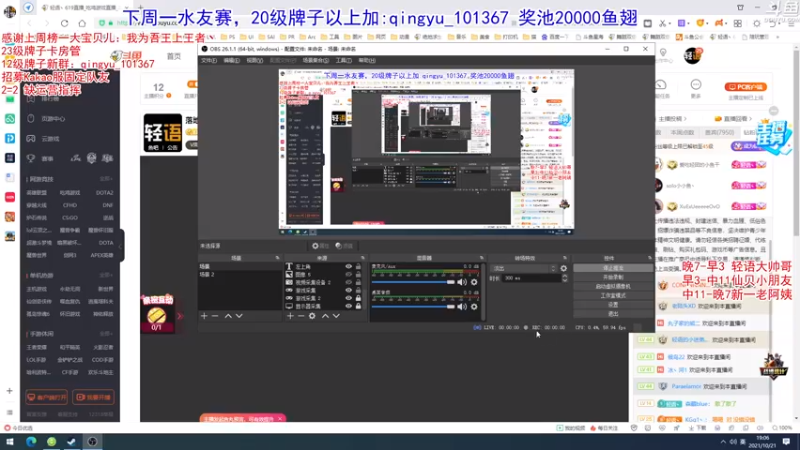This screenshot has height=450, width=800.
Task: Click 启动虚拟摄像机 in OBS controls
Action: pos(613,286)
